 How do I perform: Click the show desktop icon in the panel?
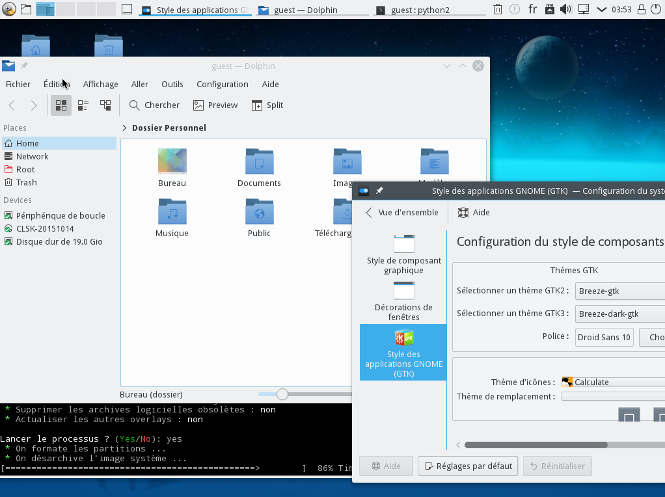click(x=126, y=9)
